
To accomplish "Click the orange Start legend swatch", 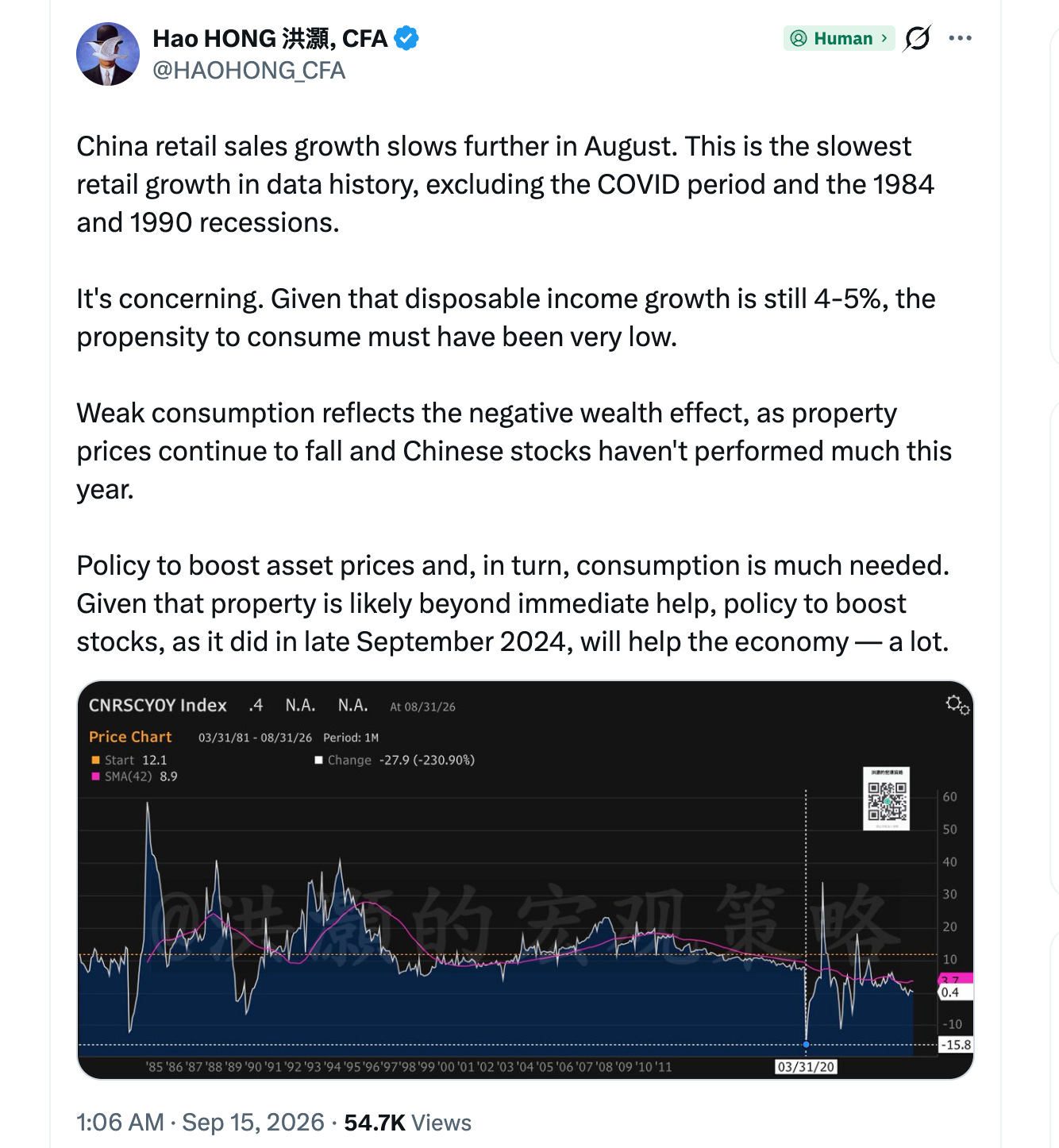I will click(95, 760).
